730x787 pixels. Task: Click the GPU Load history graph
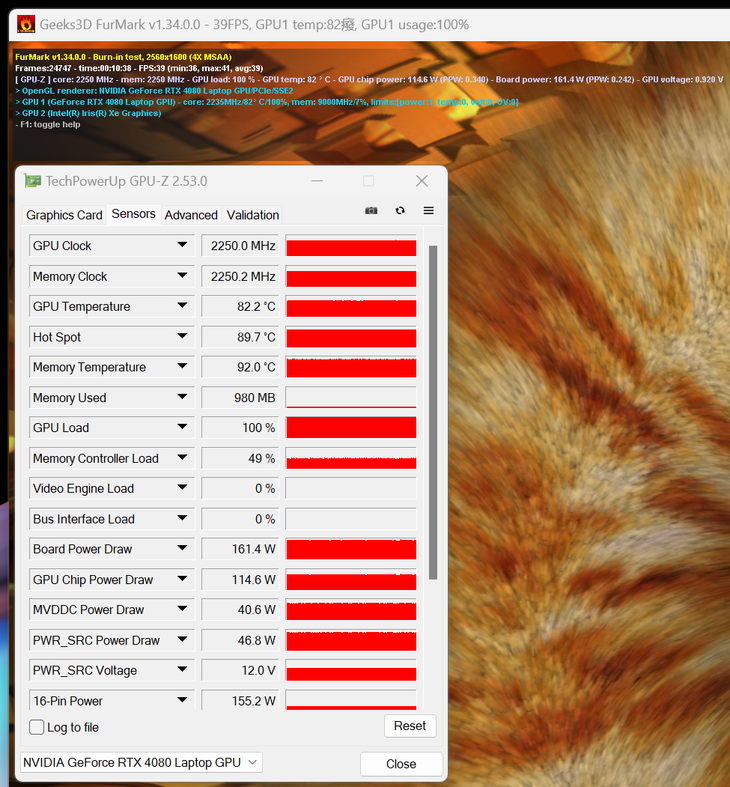coord(351,428)
